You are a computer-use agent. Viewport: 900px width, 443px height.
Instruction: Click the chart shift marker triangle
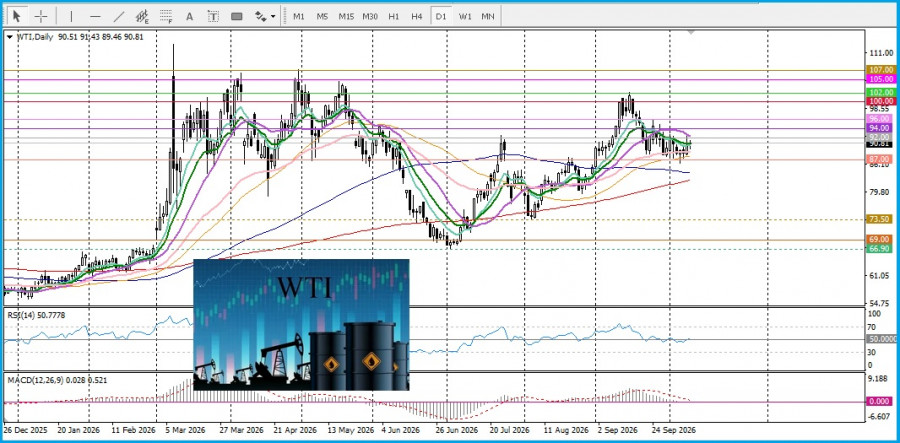pyautogui.click(x=691, y=32)
